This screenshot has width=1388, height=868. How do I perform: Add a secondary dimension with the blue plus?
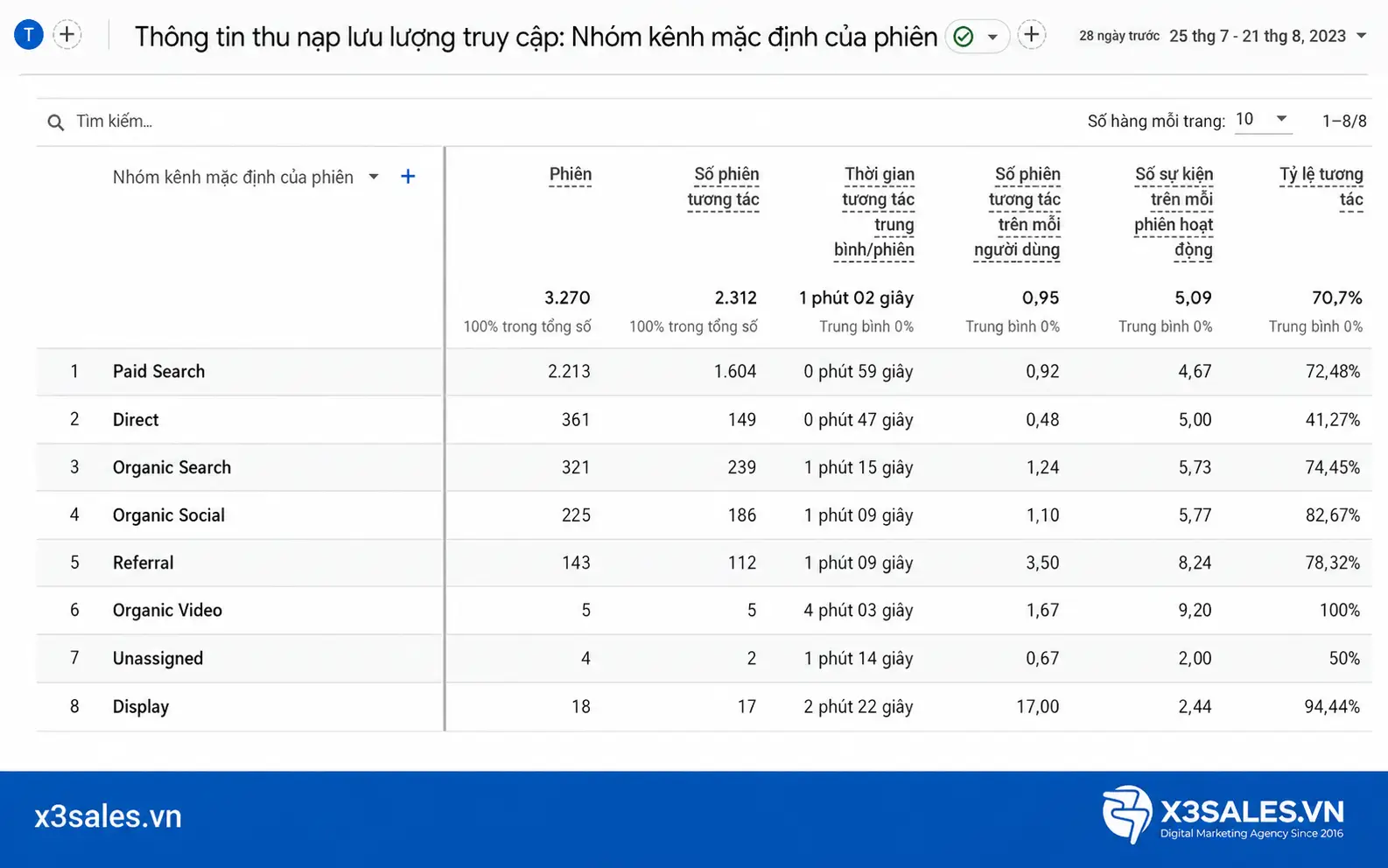coord(408,177)
